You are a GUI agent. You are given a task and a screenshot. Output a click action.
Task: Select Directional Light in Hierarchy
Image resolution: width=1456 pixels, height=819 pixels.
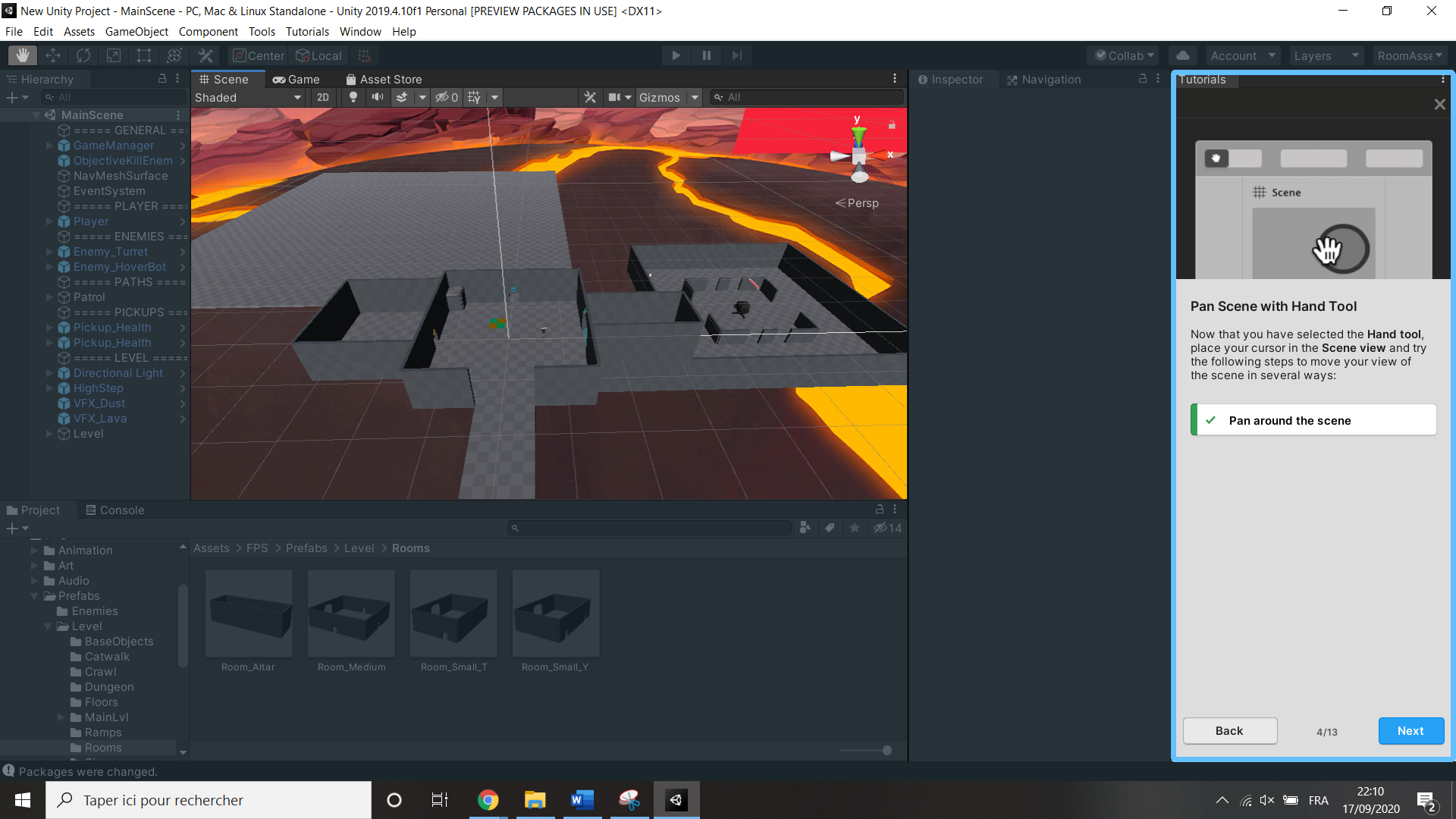[x=118, y=373]
